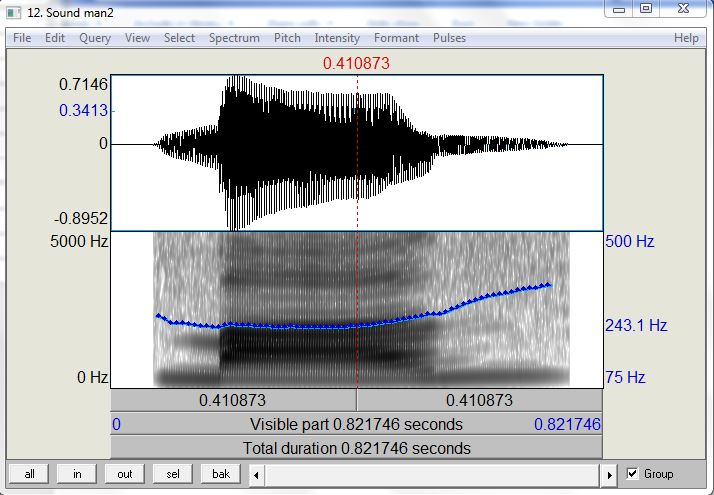Toggle the Group checkbox
Screen dimensions: 714x495
pyautogui.click(x=632, y=474)
